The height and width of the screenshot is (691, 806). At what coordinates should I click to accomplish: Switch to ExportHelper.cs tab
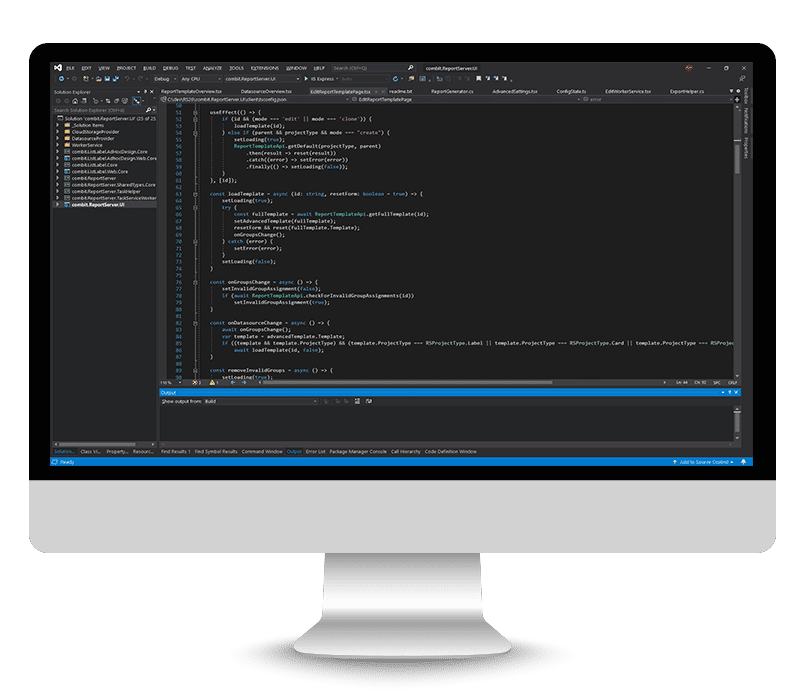687,92
